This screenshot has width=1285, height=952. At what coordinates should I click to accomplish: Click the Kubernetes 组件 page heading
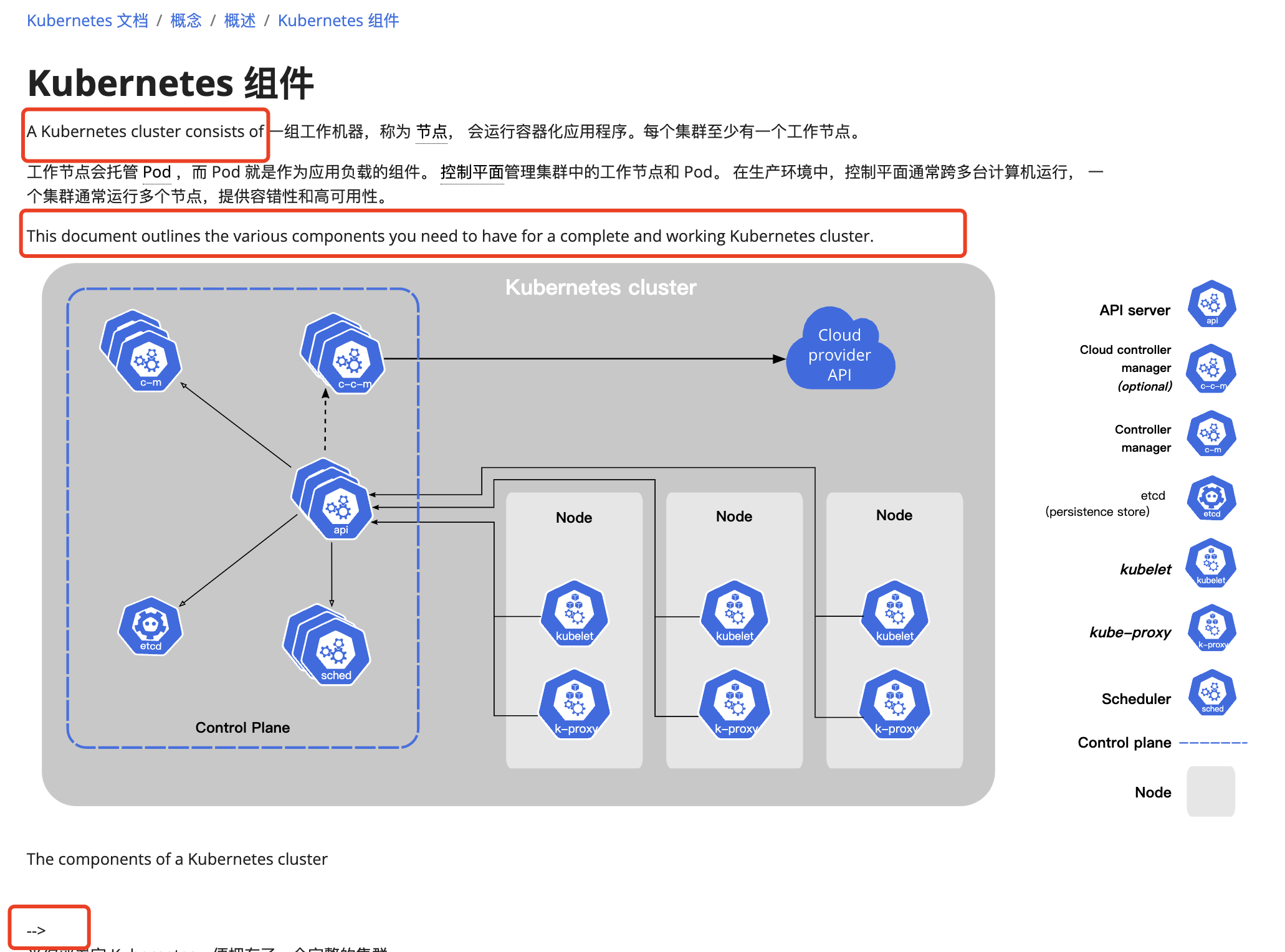coord(170,83)
